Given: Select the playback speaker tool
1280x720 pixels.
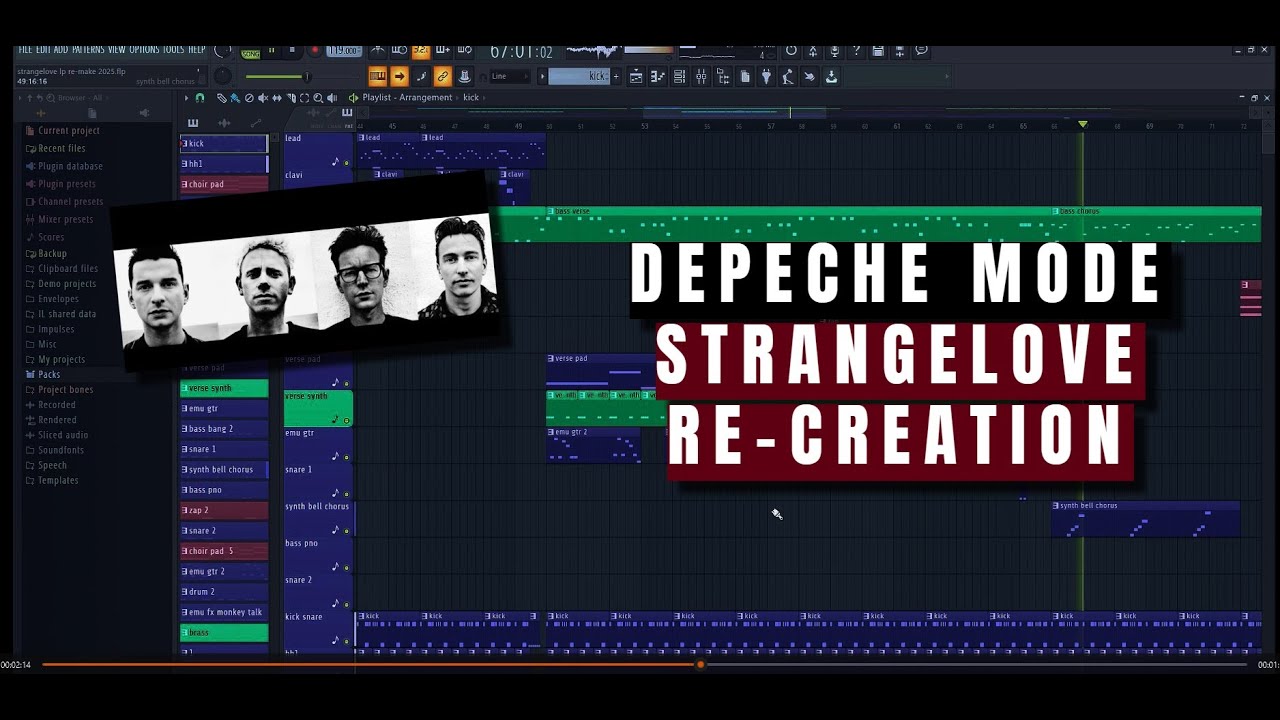Looking at the screenshot, I should pyautogui.click(x=331, y=98).
